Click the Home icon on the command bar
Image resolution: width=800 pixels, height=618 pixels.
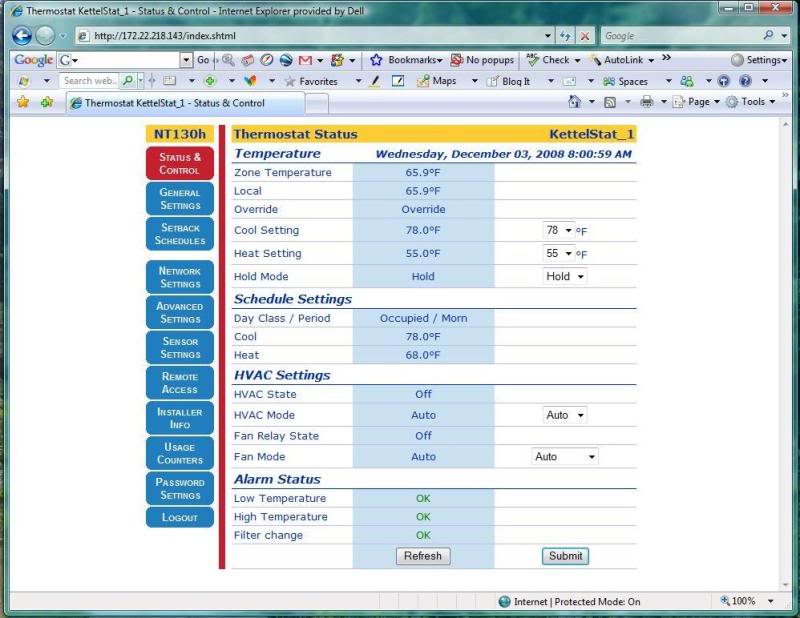click(576, 102)
